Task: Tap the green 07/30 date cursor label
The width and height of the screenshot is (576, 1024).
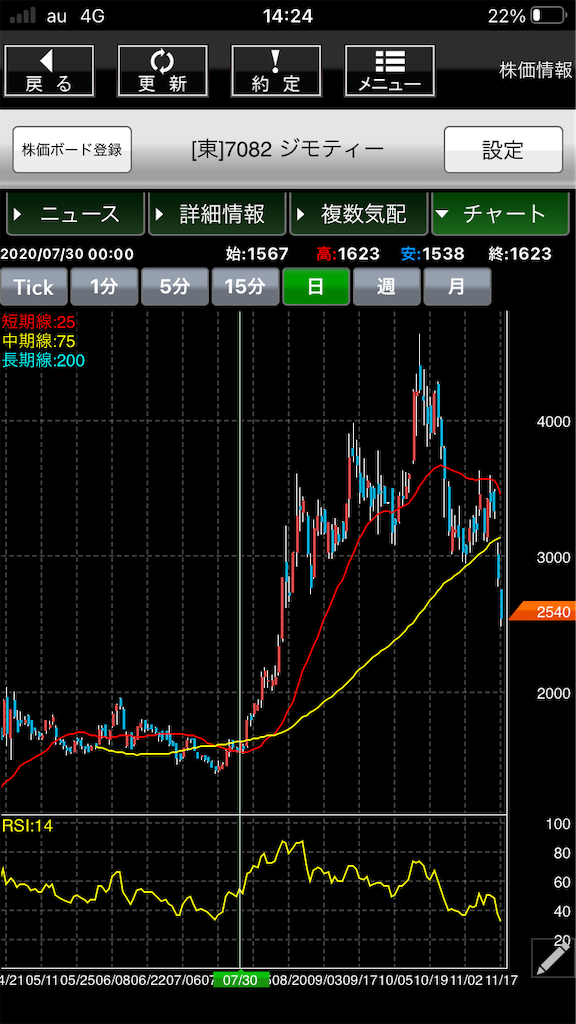Action: point(240,980)
